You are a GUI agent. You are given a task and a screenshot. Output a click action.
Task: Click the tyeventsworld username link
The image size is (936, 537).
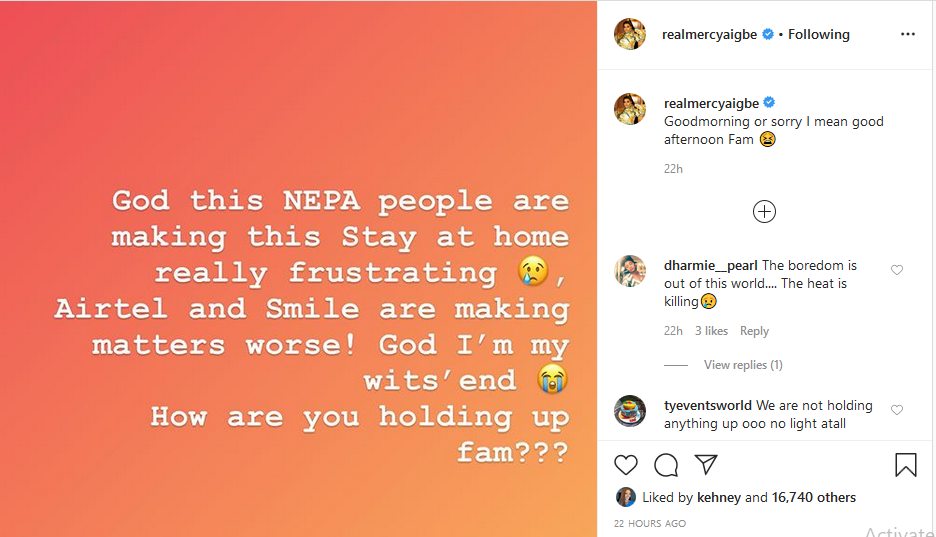[x=708, y=405]
